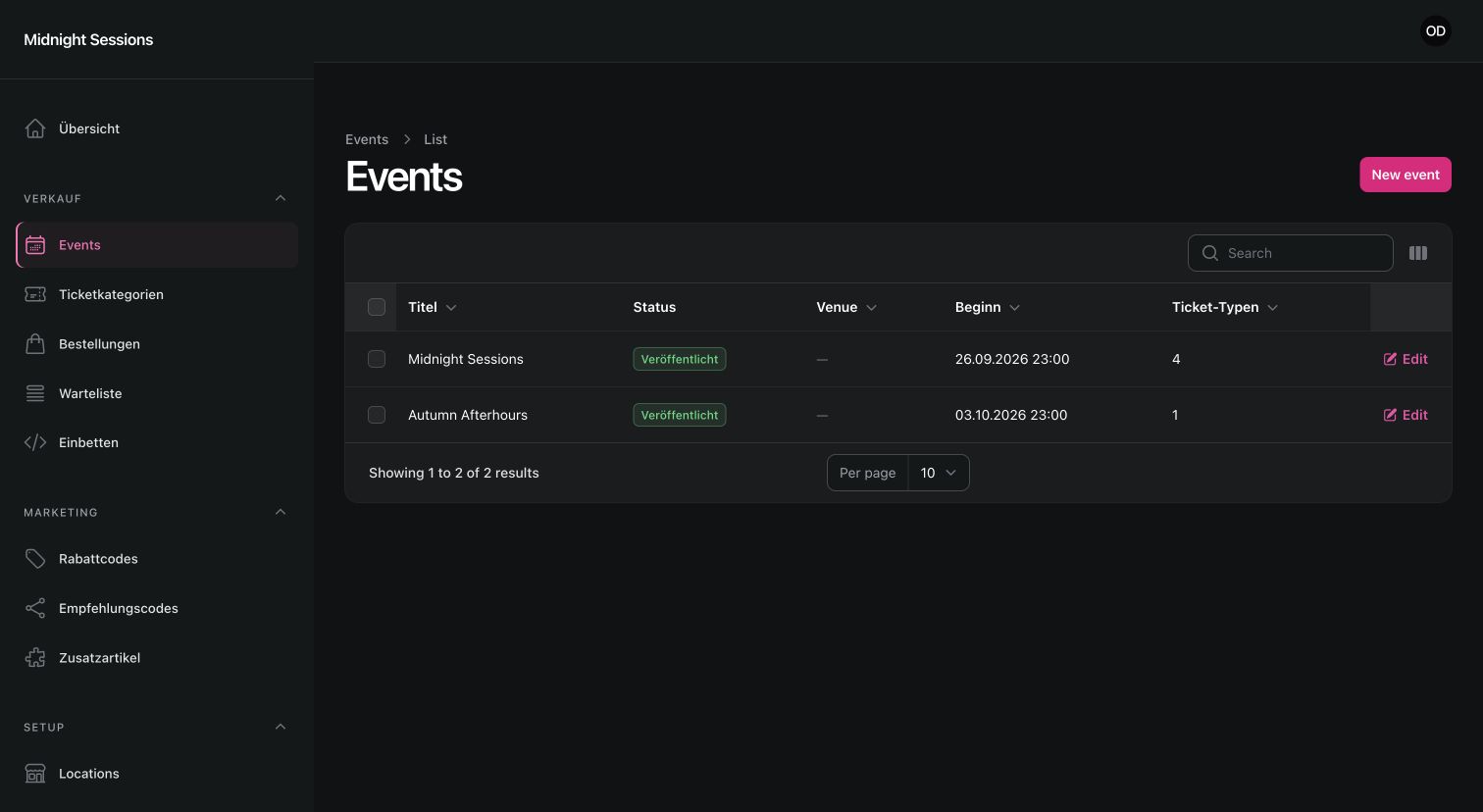The height and width of the screenshot is (812, 1483).
Task: Go to Bestellungen in the sidebar
Action: tap(157, 344)
